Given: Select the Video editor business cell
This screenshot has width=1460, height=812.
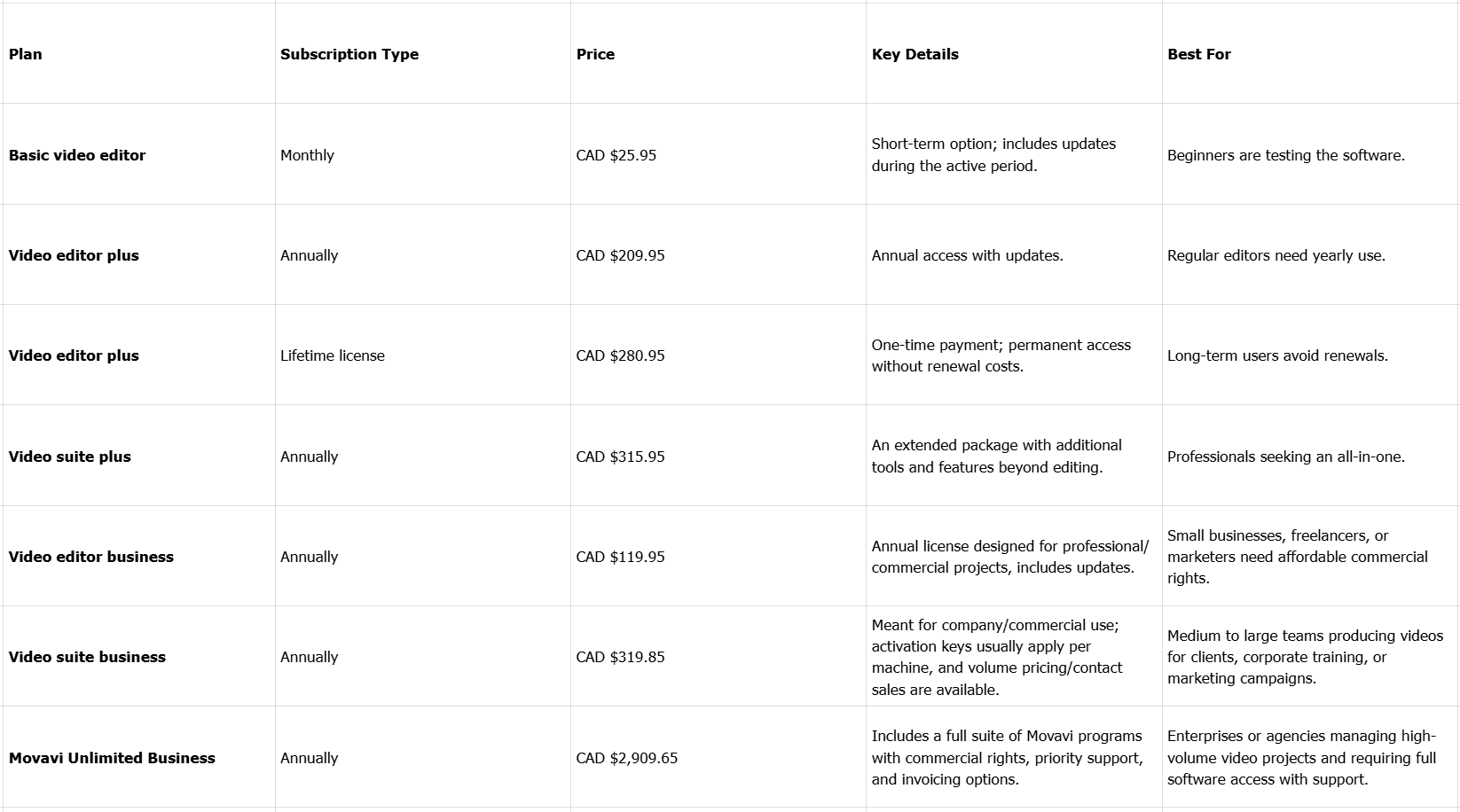Looking at the screenshot, I should tap(91, 557).
